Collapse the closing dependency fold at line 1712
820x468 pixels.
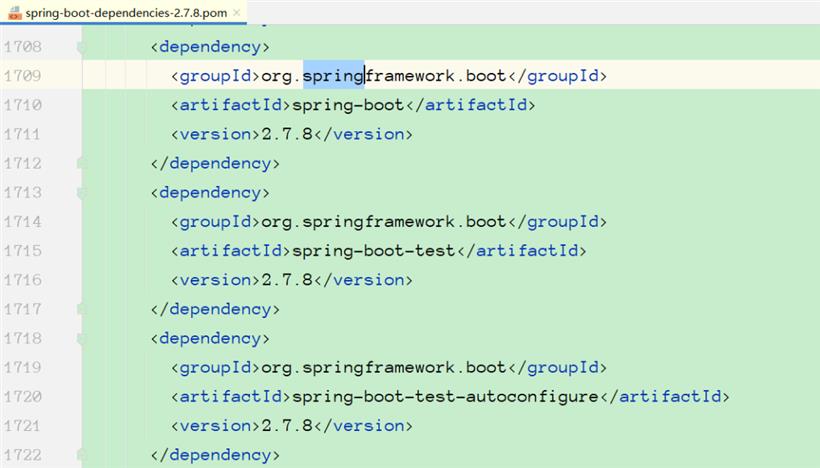[x=82, y=164]
